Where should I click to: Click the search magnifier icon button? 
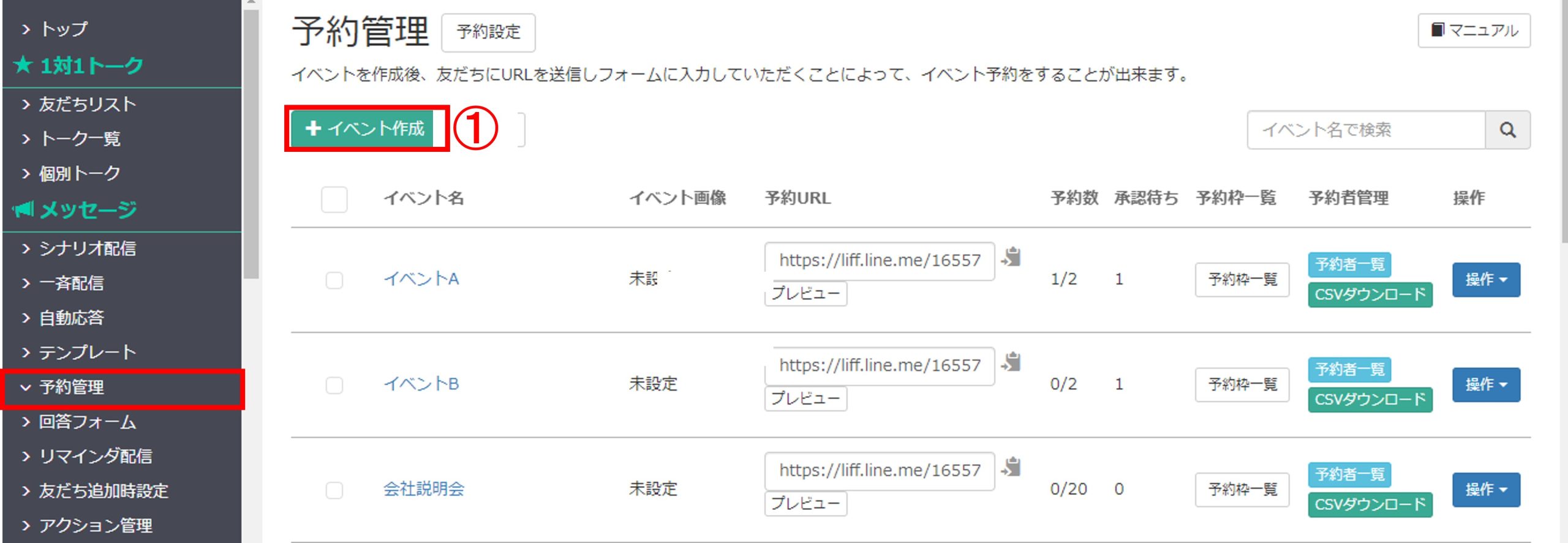pos(1507,130)
